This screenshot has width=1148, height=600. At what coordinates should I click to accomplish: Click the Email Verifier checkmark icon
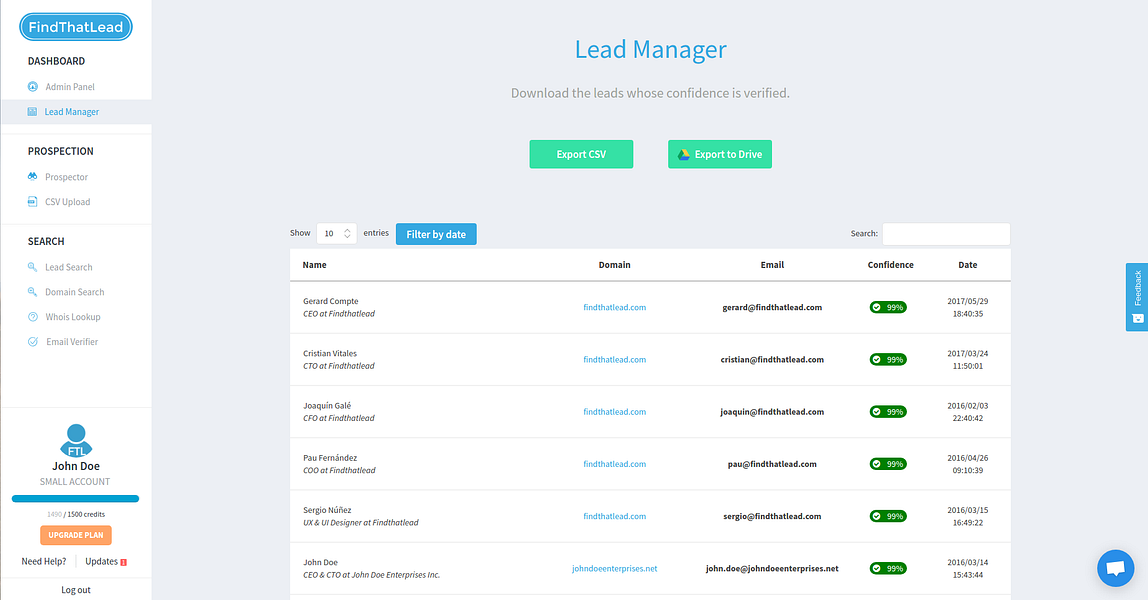pos(32,342)
